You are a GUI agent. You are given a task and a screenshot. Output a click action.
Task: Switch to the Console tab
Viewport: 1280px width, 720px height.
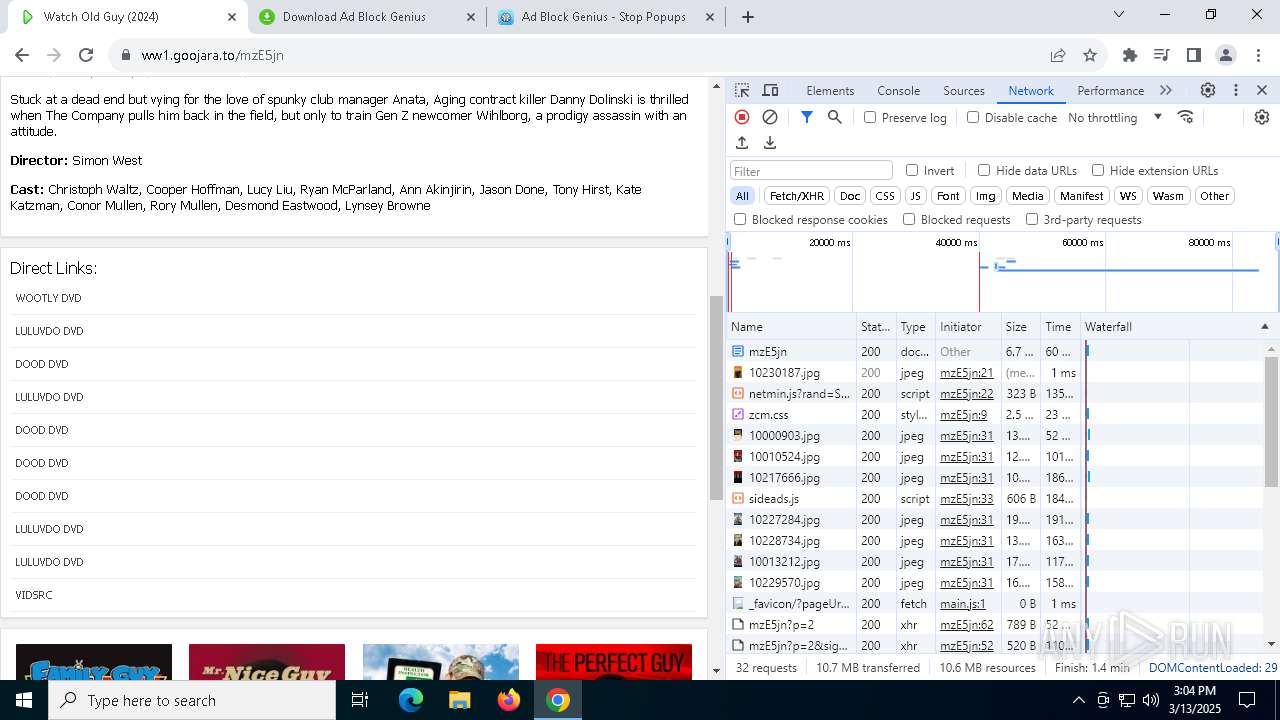point(898,90)
